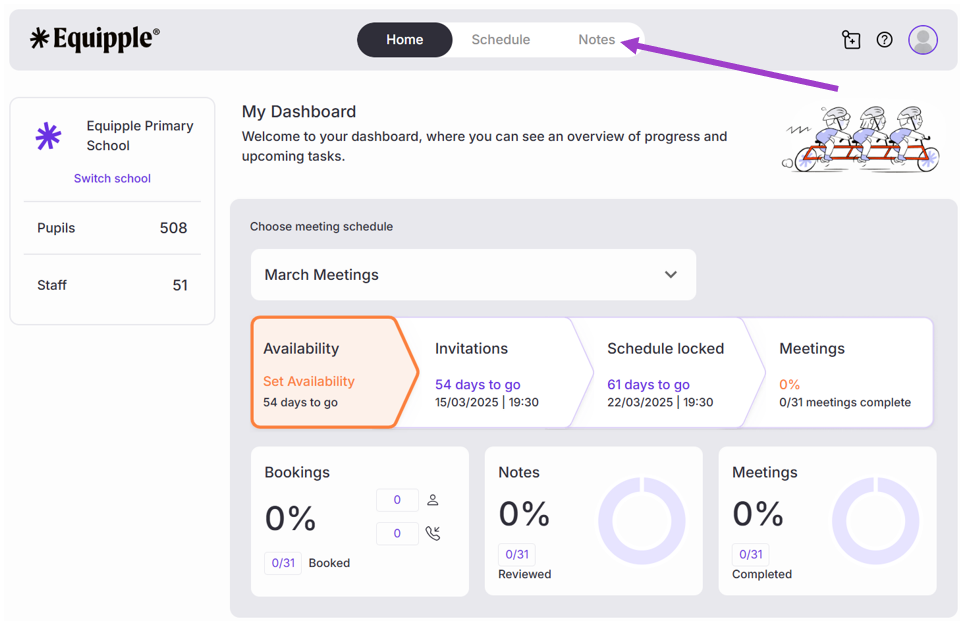960x628 pixels.
Task: Click the 0/31 Booked count badge
Action: 283,563
